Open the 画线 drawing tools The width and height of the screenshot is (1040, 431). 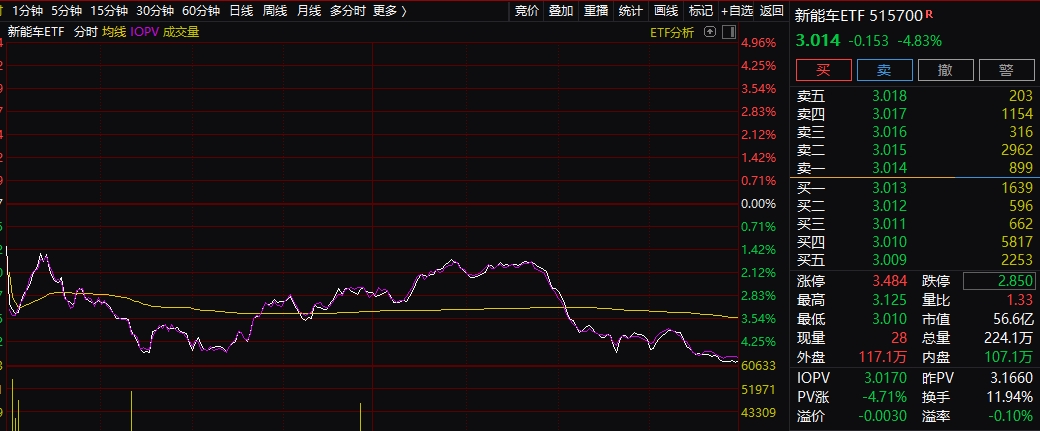(666, 11)
